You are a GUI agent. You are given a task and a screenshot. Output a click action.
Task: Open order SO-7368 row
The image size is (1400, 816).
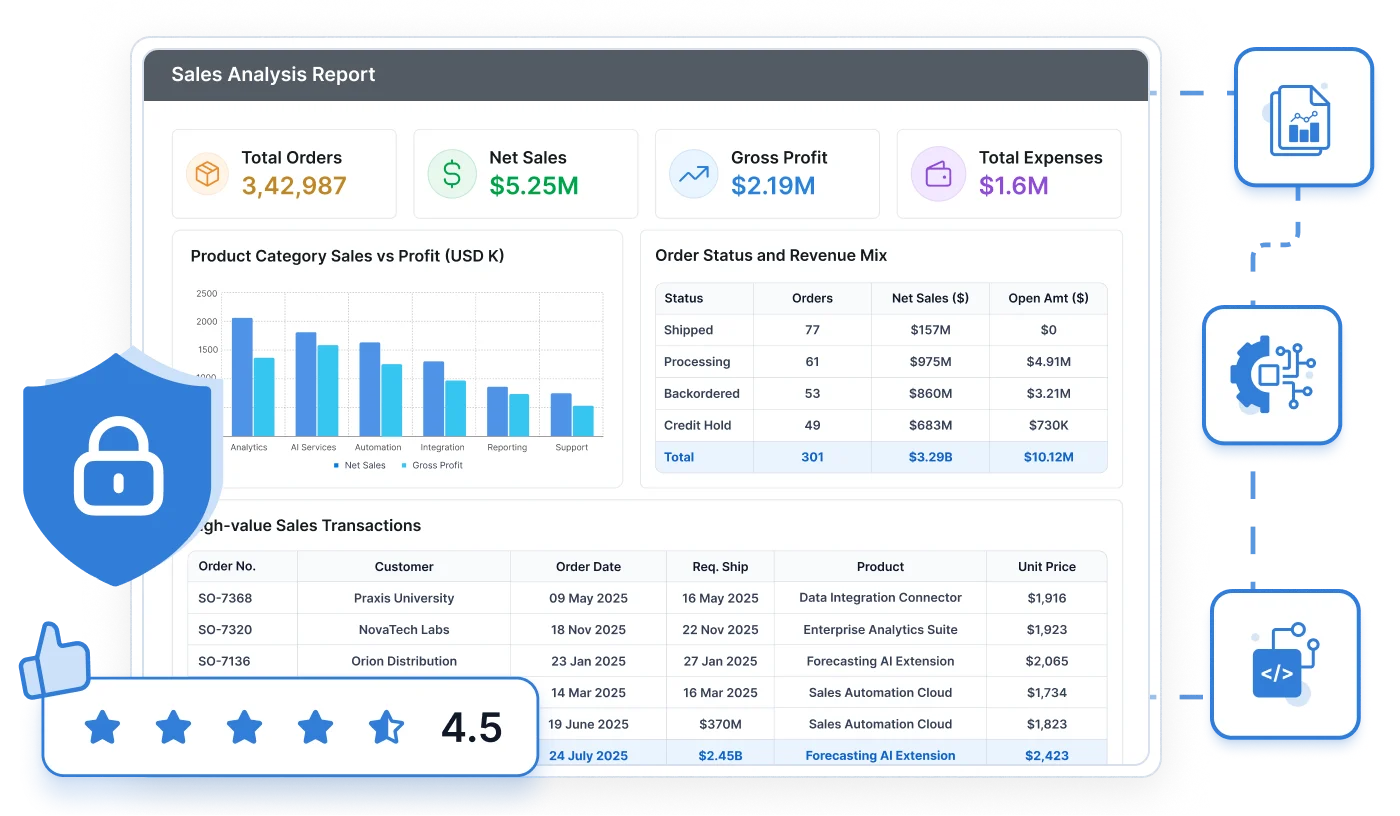(647, 598)
